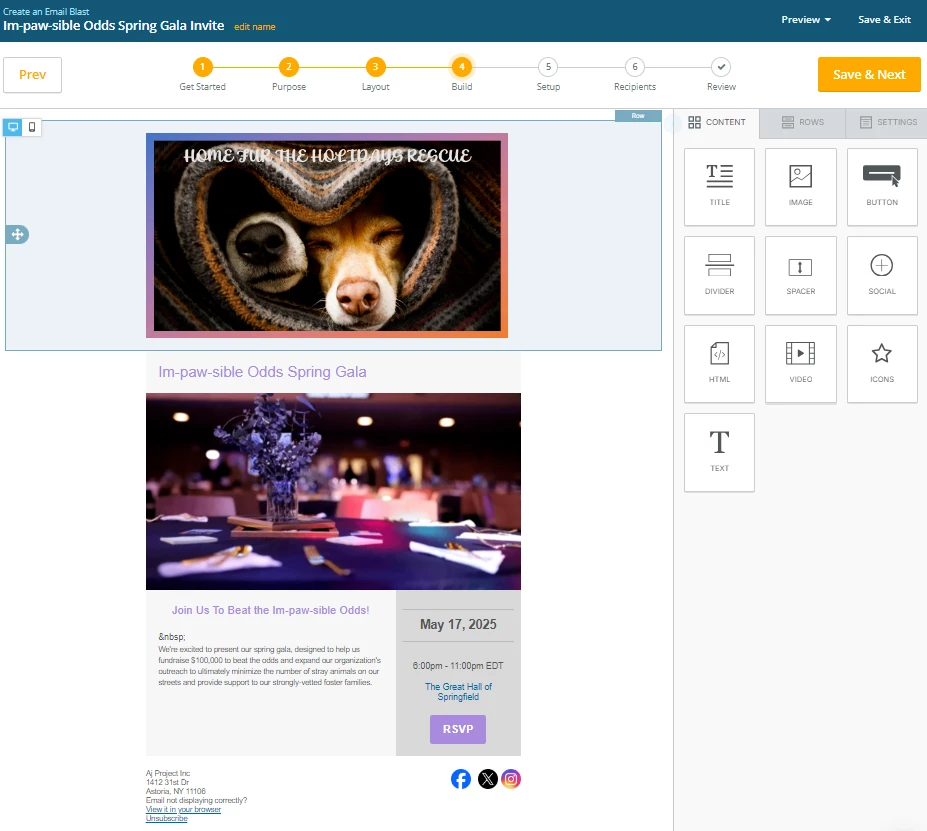The height and width of the screenshot is (831, 927).
Task: Insert a Title content block
Action: pyautogui.click(x=718, y=186)
